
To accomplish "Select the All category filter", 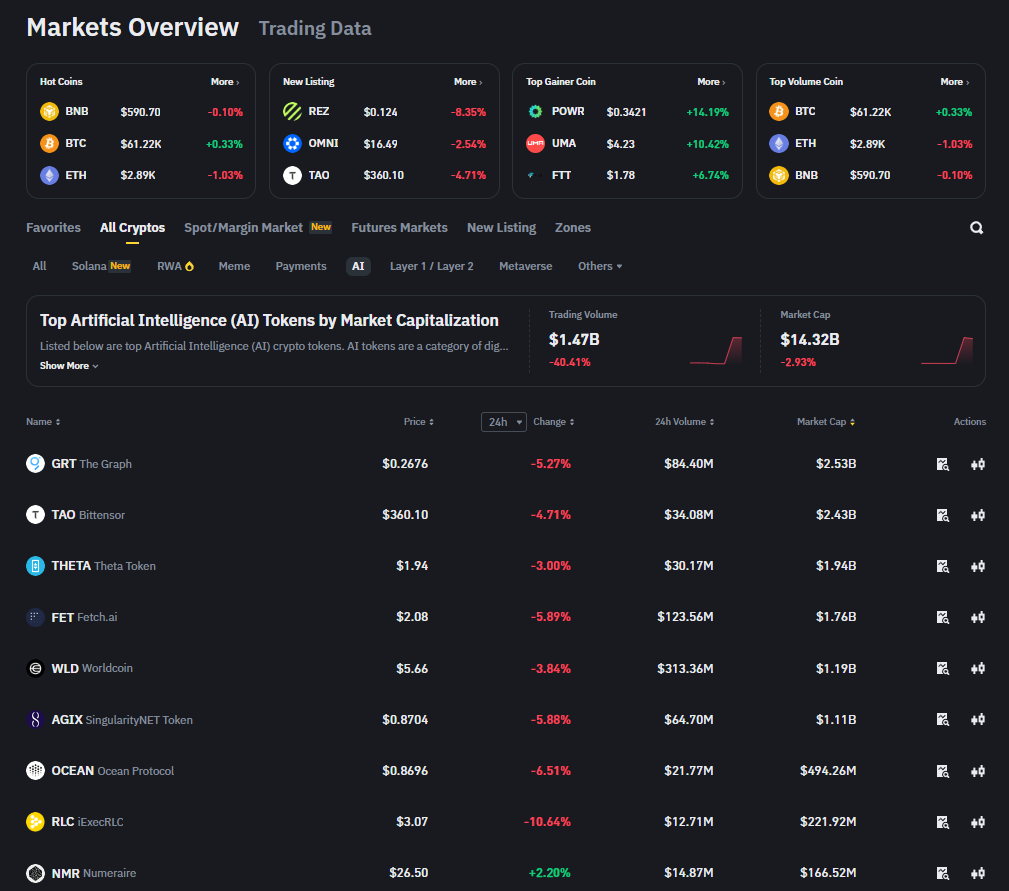I will (x=39, y=266).
